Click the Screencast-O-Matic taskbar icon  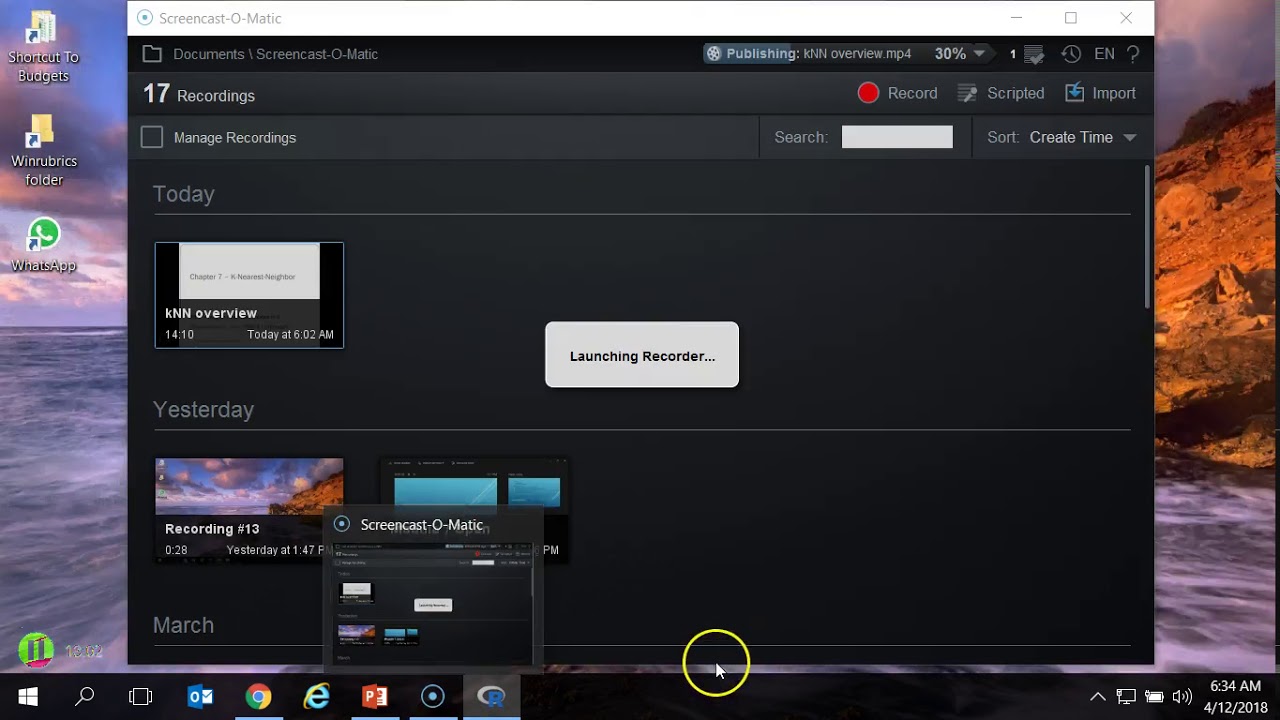tap(432, 696)
